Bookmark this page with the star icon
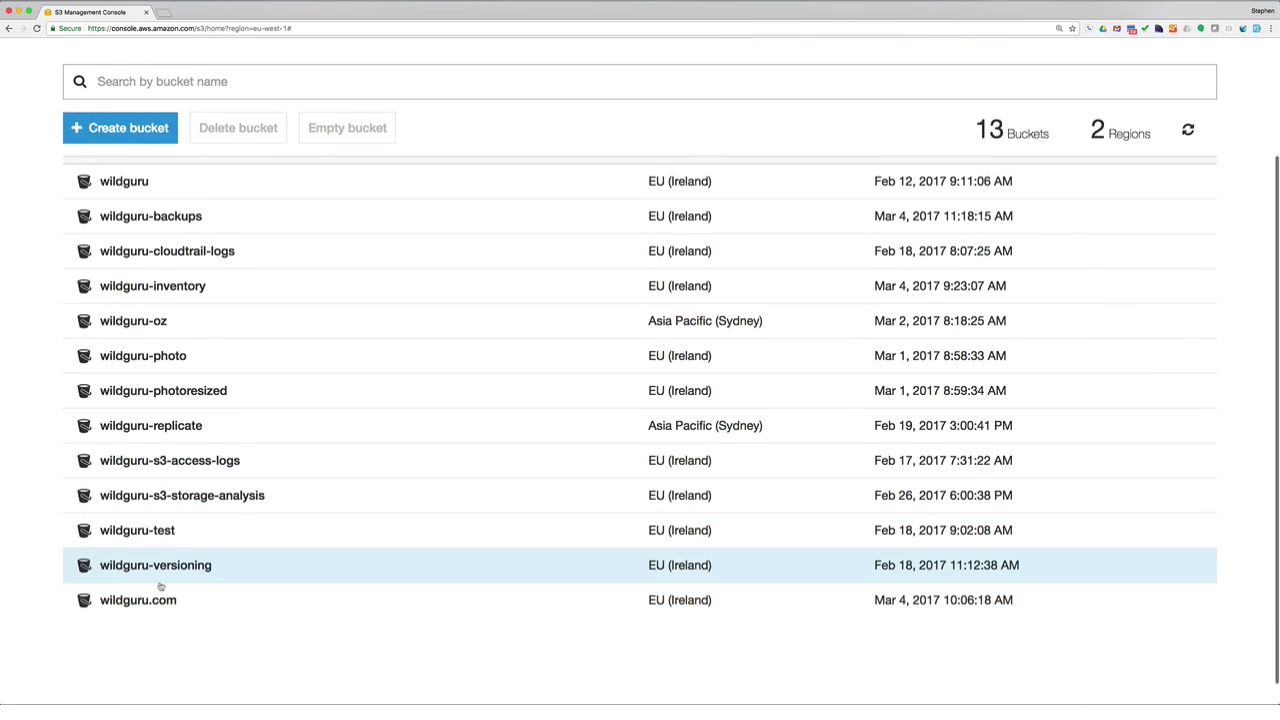This screenshot has width=1280, height=720. [x=1072, y=28]
